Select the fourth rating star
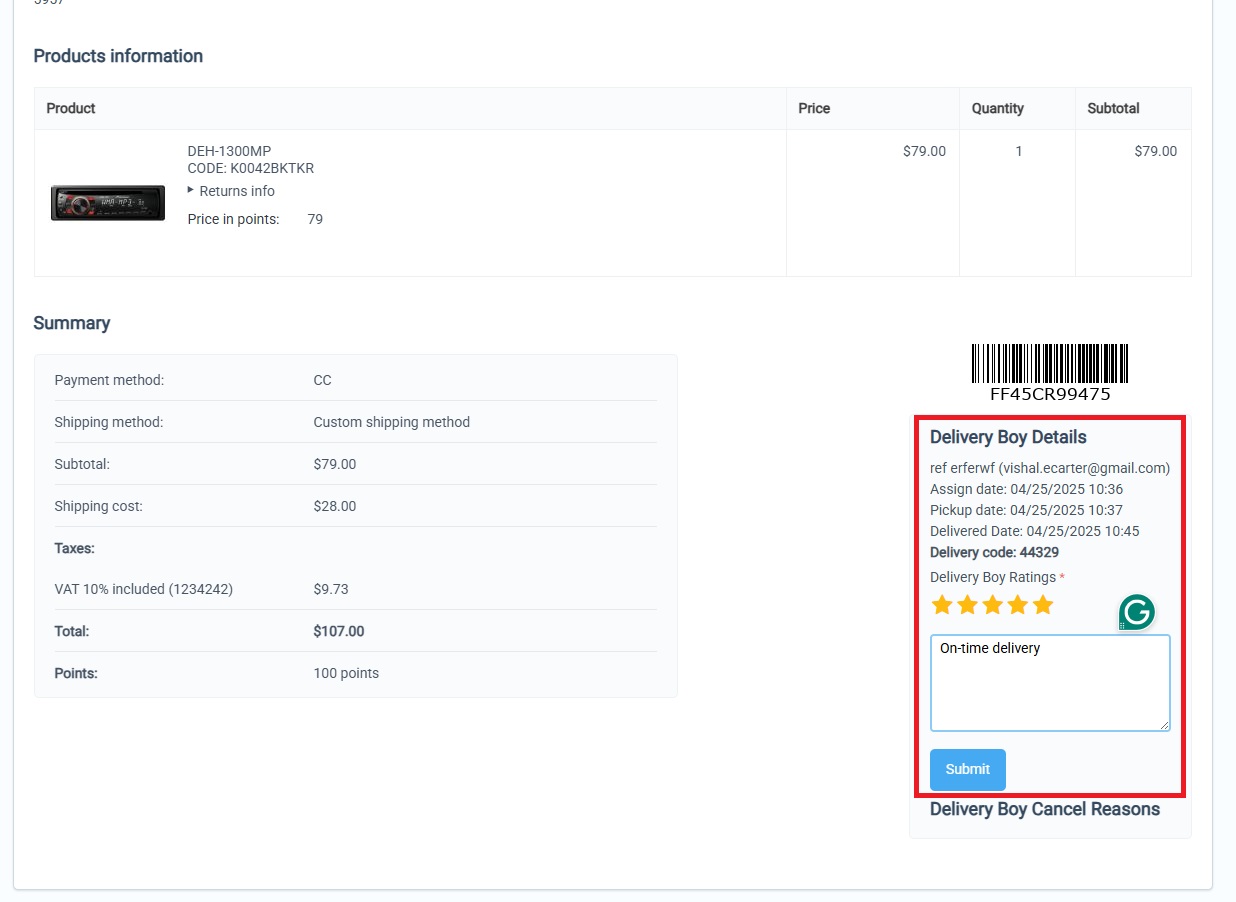Image resolution: width=1236 pixels, height=902 pixels. click(x=1018, y=605)
